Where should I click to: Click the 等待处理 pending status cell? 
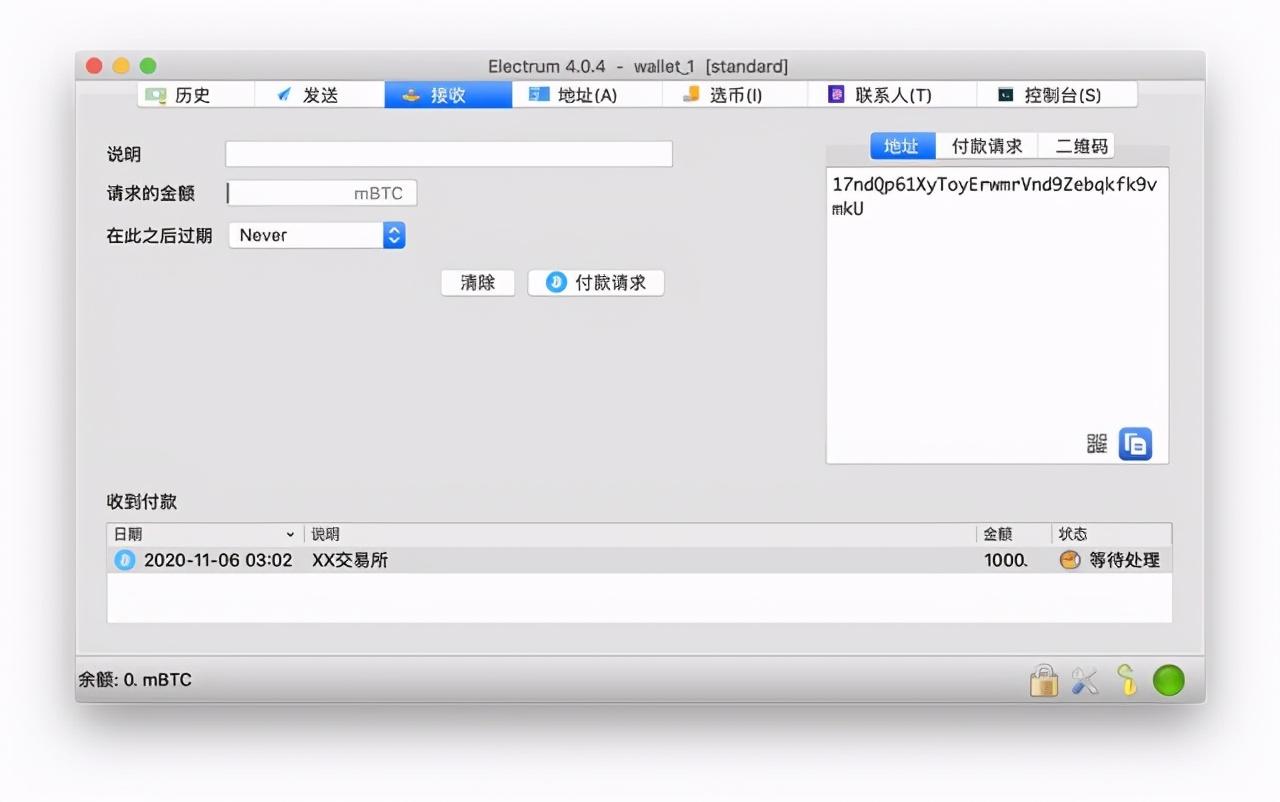(x=1125, y=560)
